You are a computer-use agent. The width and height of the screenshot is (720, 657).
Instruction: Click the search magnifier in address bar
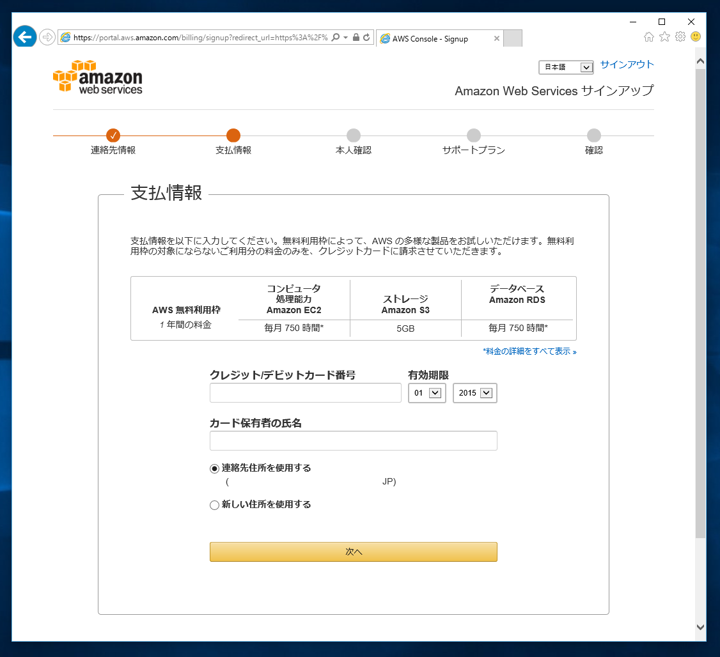coord(336,38)
